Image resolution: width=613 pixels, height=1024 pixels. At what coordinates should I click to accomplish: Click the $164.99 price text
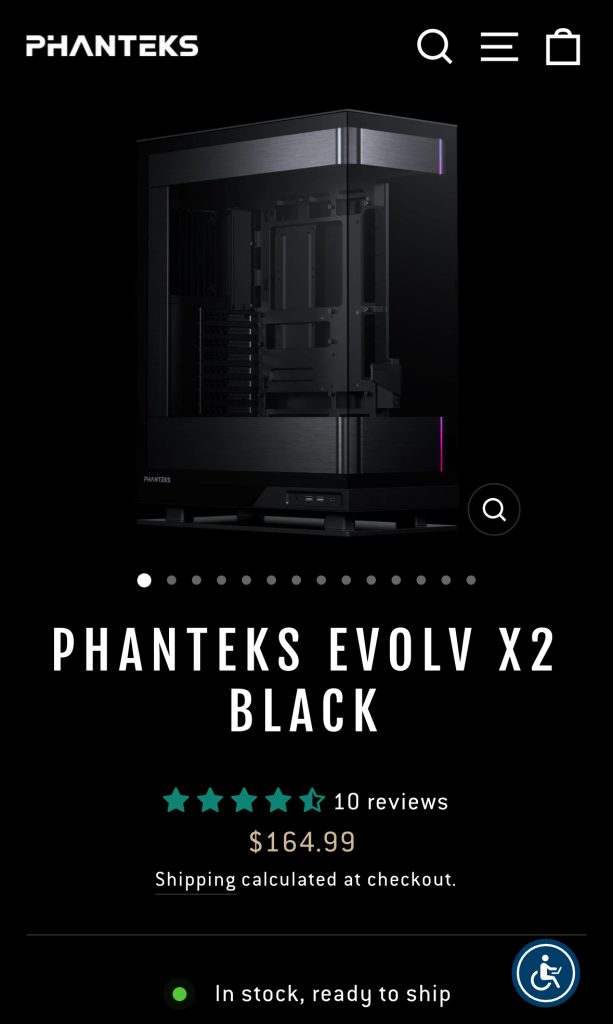click(302, 842)
